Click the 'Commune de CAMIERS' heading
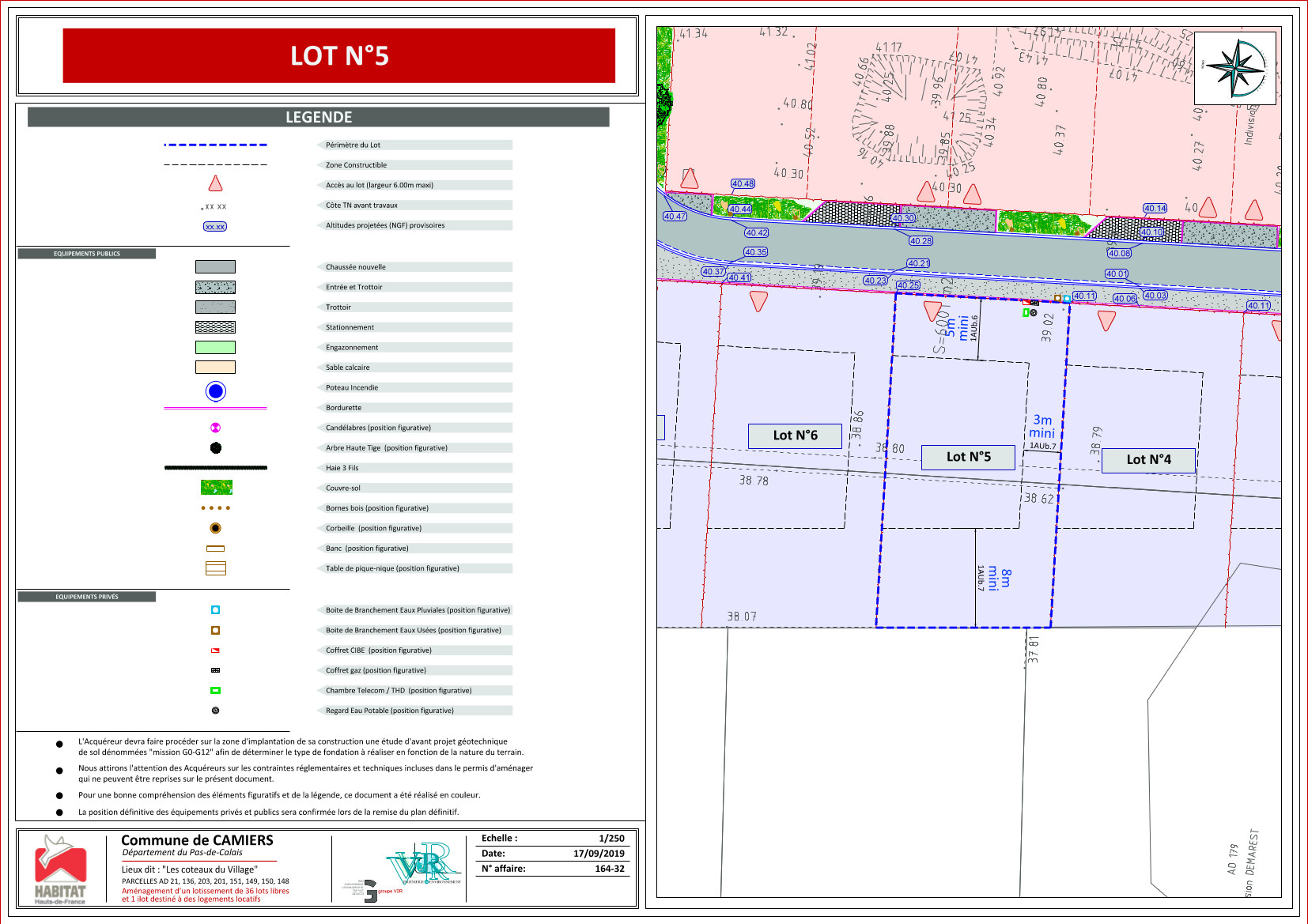 pyautogui.click(x=197, y=840)
